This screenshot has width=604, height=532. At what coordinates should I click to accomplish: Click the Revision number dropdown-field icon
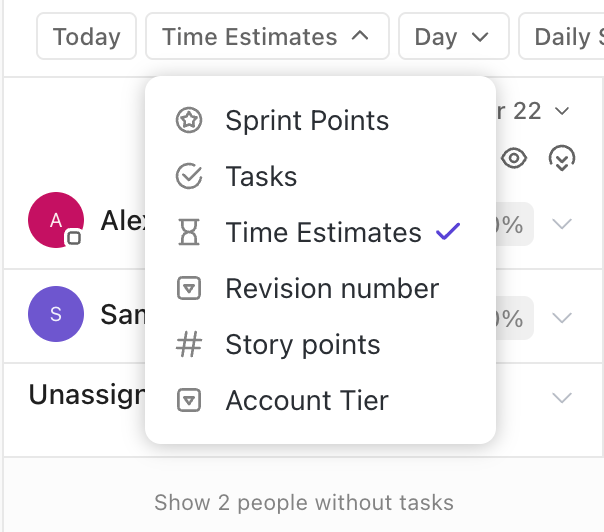[x=188, y=289]
